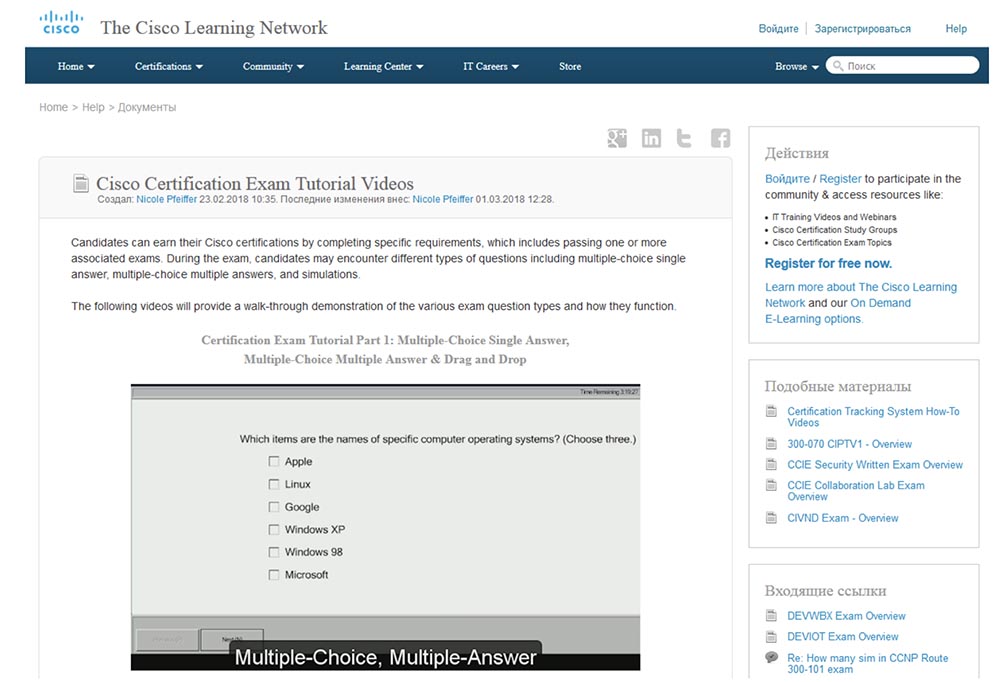The image size is (1000, 682).
Task: Open CCIE Collaboration Lab Exam Overview
Action: [856, 491]
